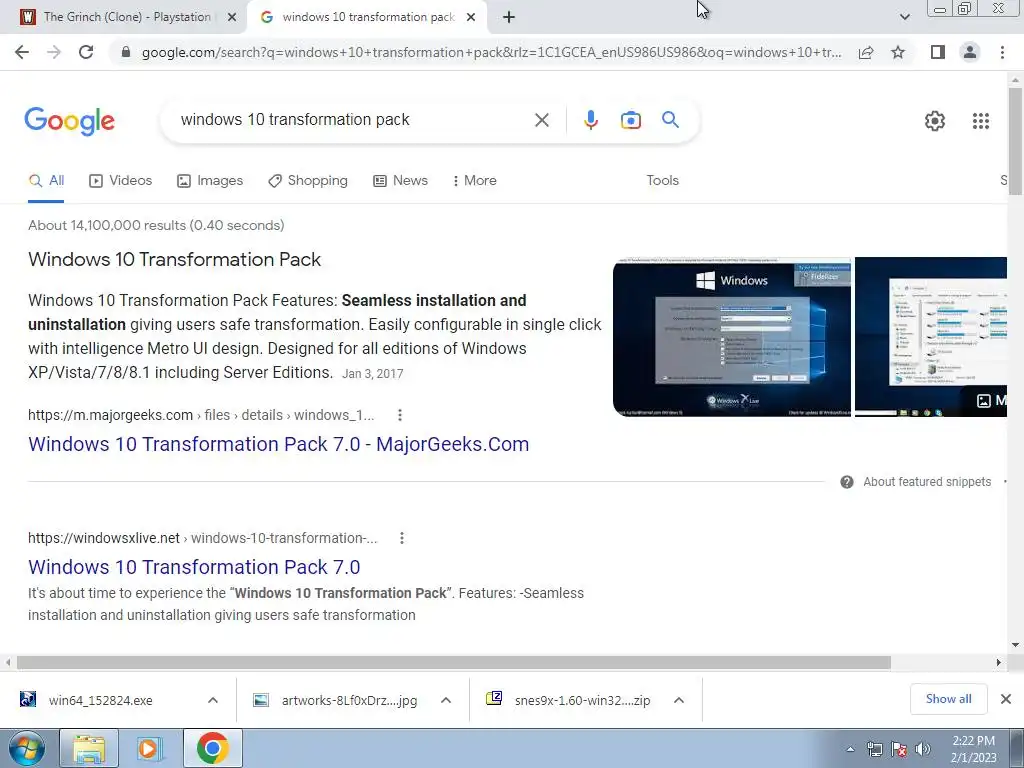Click the Google logo

[x=69, y=121]
